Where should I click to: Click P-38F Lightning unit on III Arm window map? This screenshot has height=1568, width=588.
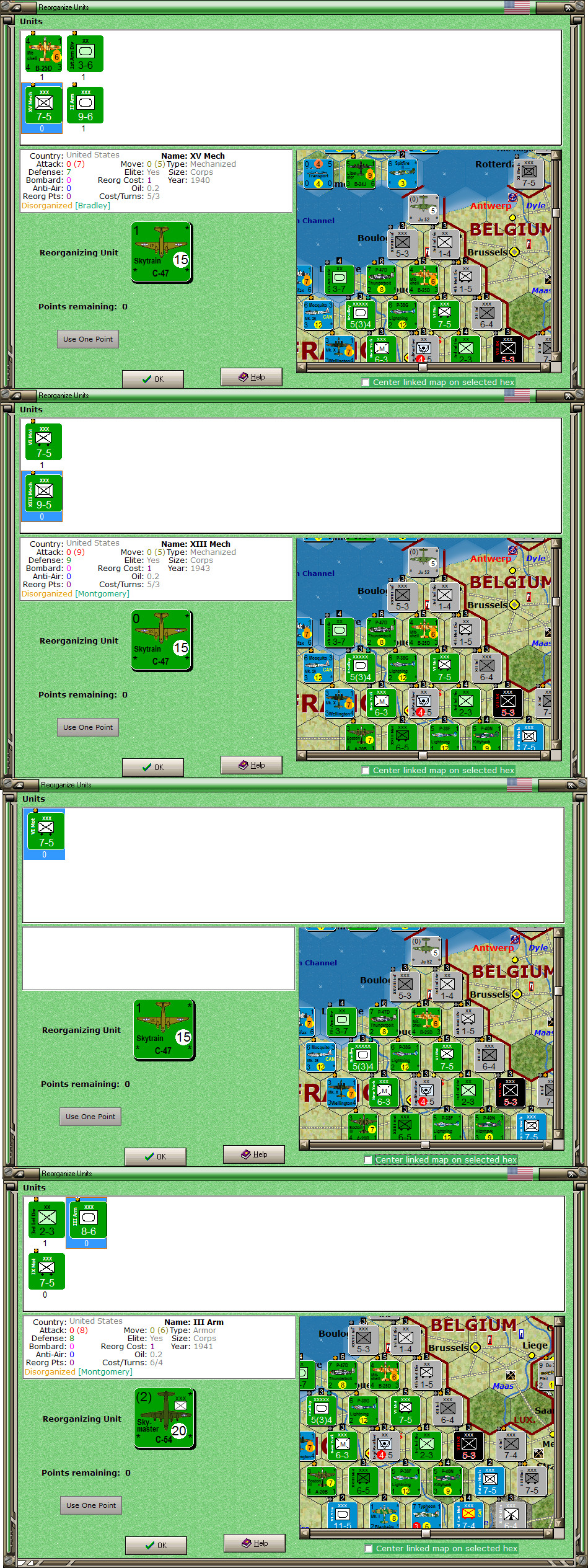(x=405, y=1481)
